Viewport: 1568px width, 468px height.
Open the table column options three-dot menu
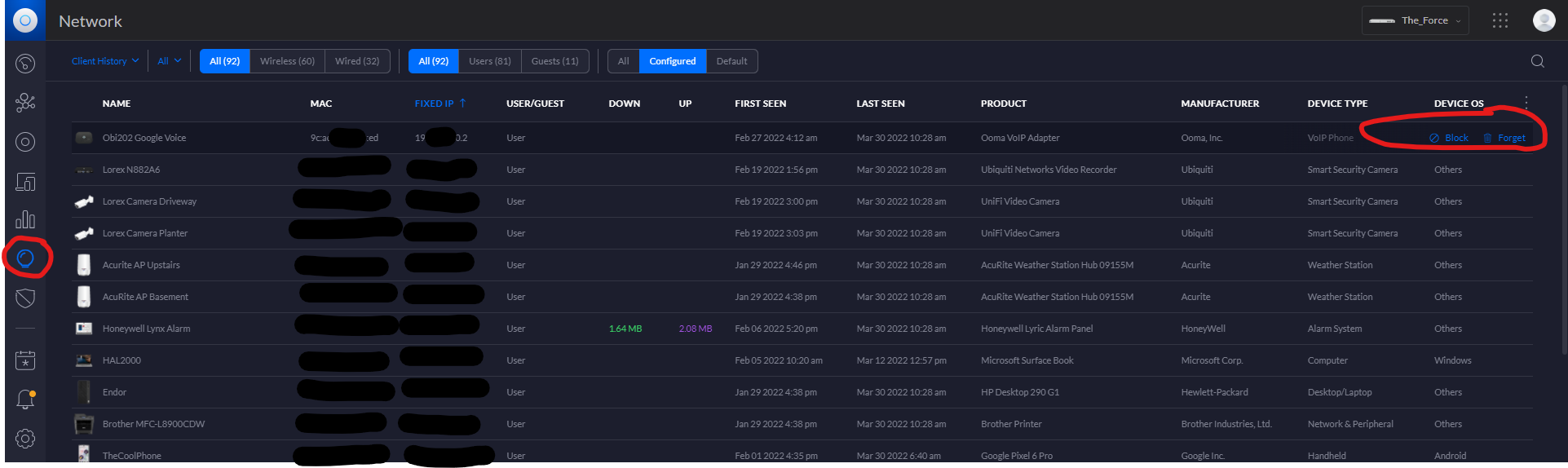click(x=1526, y=103)
